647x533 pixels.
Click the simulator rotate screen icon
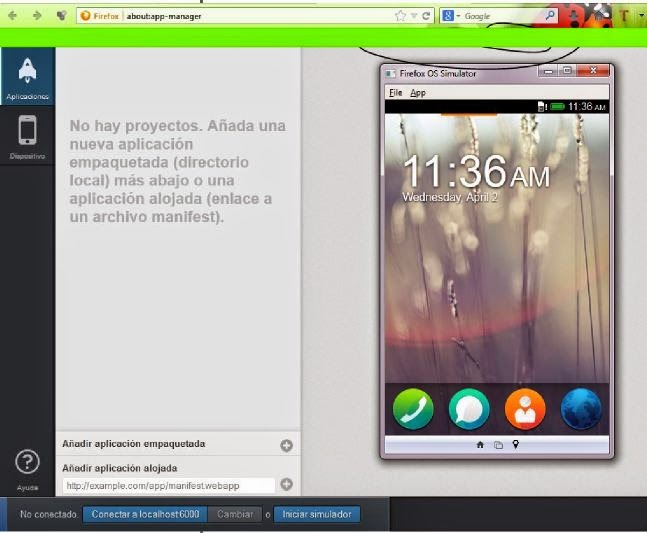pos(498,445)
